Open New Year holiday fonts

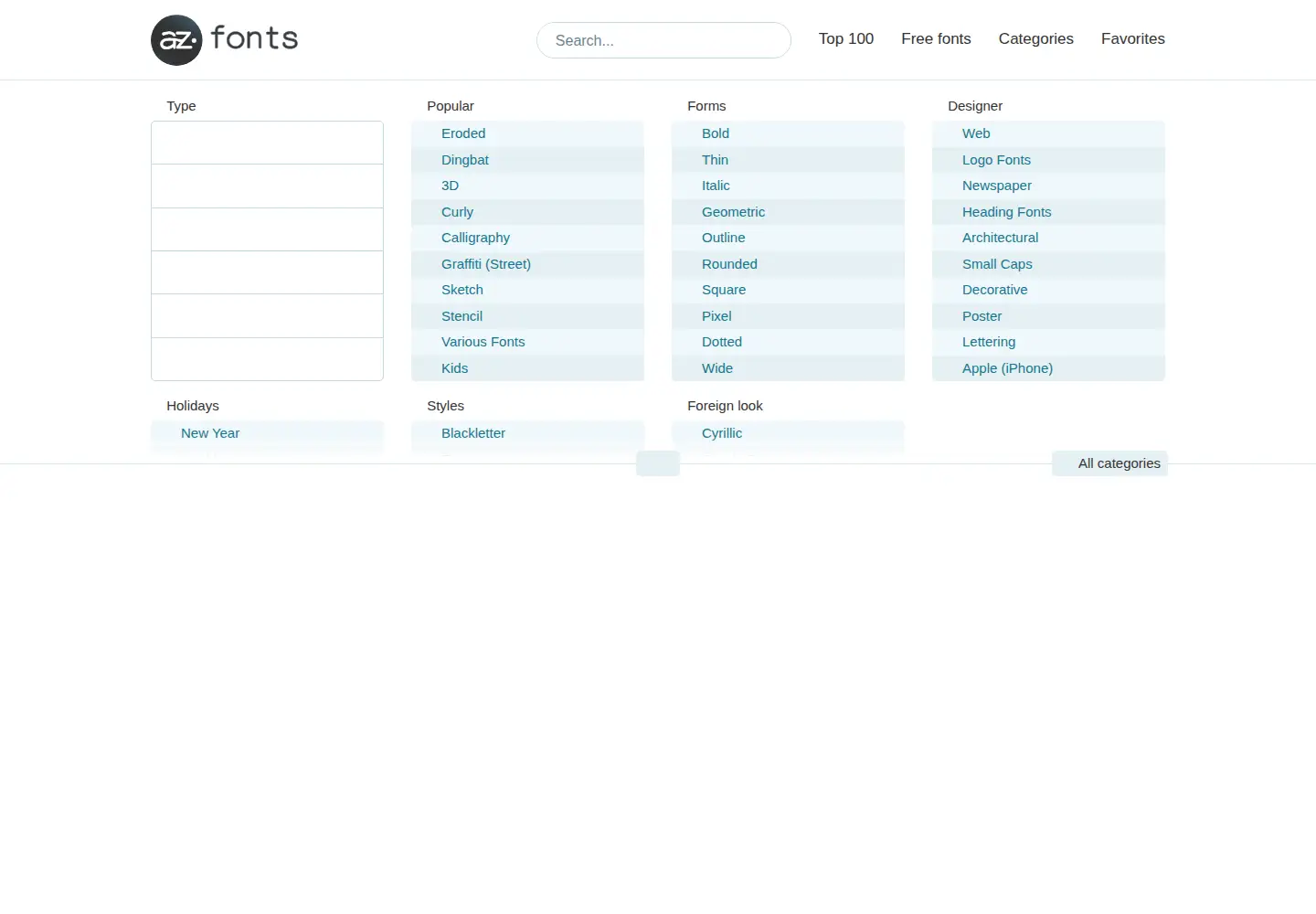[x=267, y=433]
